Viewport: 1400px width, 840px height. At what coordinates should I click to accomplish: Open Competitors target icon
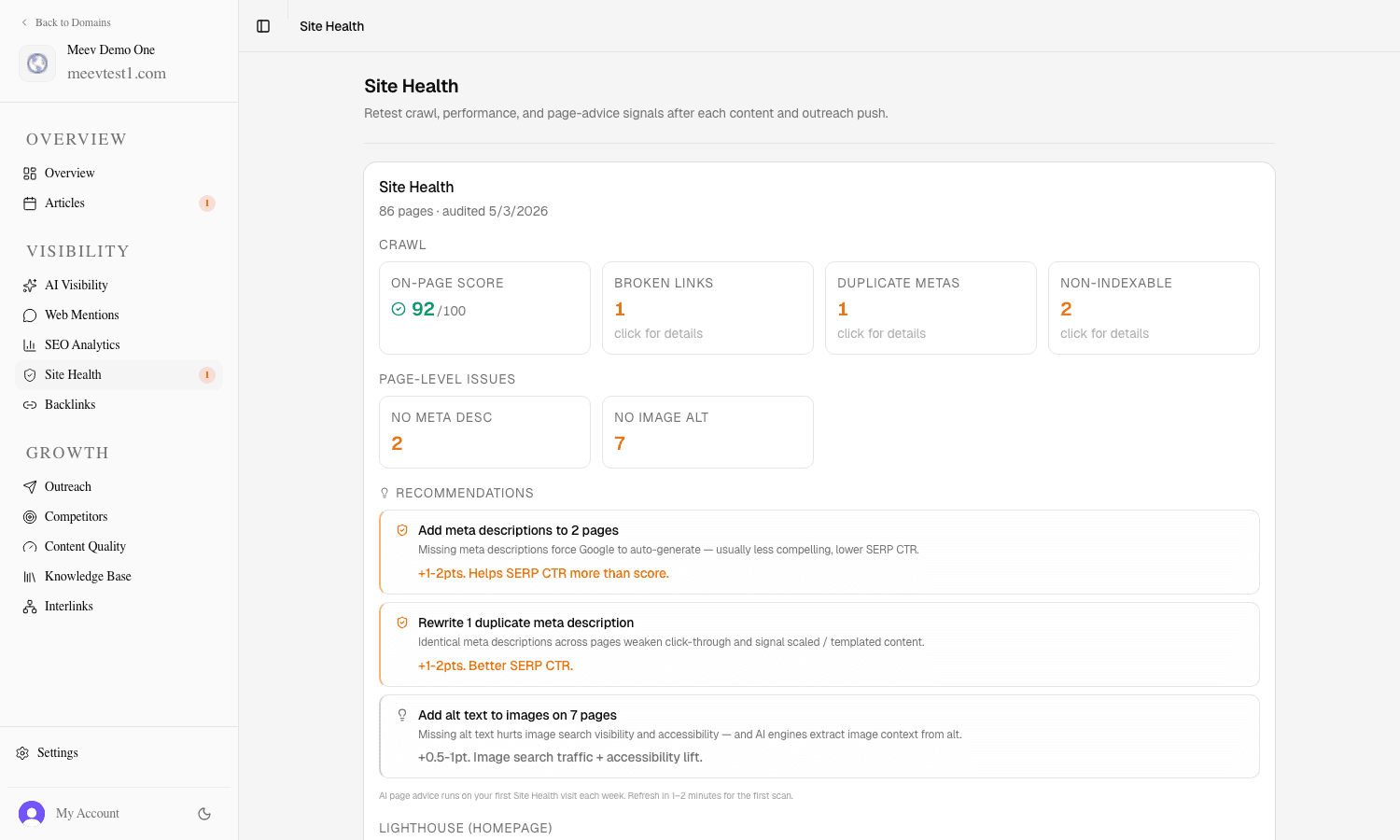[30, 517]
